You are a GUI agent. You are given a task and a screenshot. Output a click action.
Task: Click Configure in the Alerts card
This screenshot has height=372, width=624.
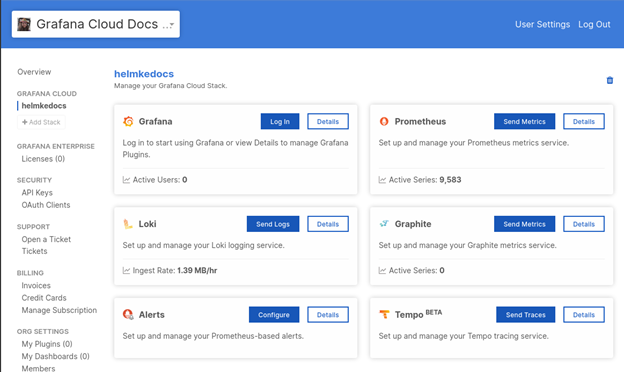point(274,315)
